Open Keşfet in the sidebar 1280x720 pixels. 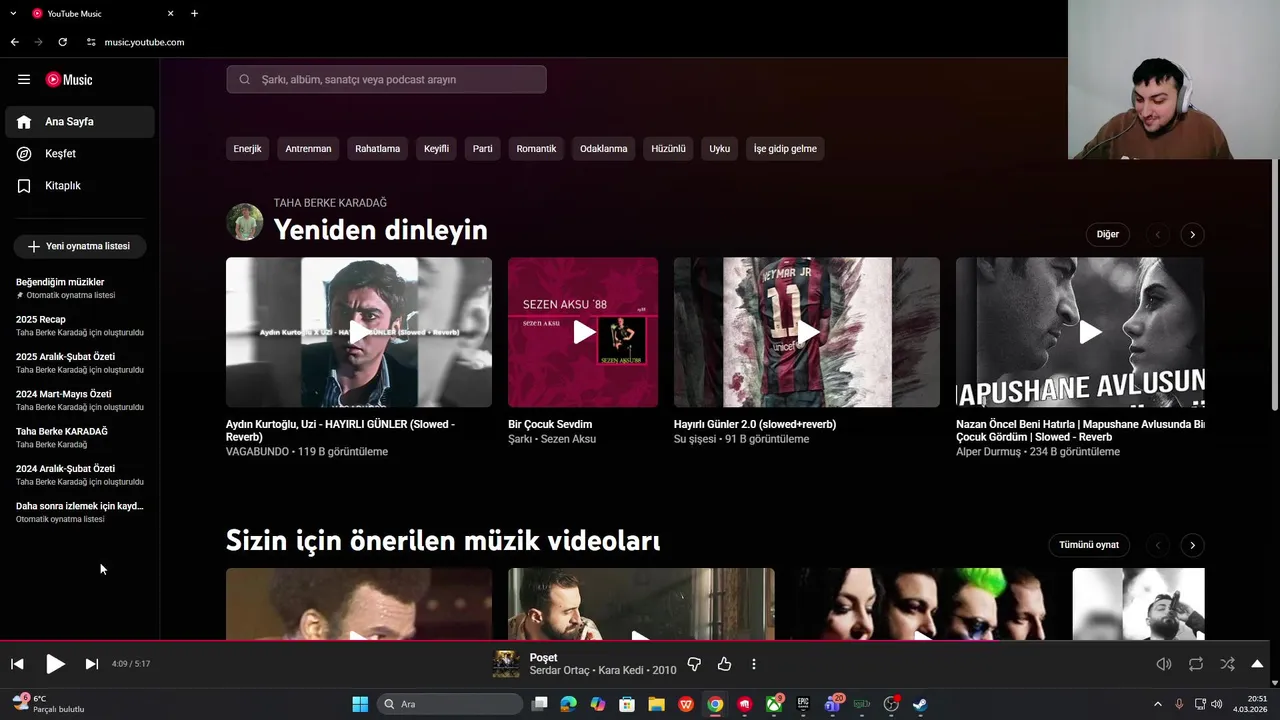click(x=80, y=154)
